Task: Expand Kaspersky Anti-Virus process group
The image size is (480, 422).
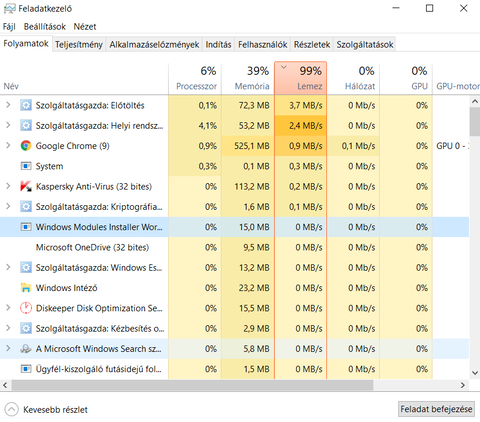Action: pyautogui.click(x=8, y=186)
